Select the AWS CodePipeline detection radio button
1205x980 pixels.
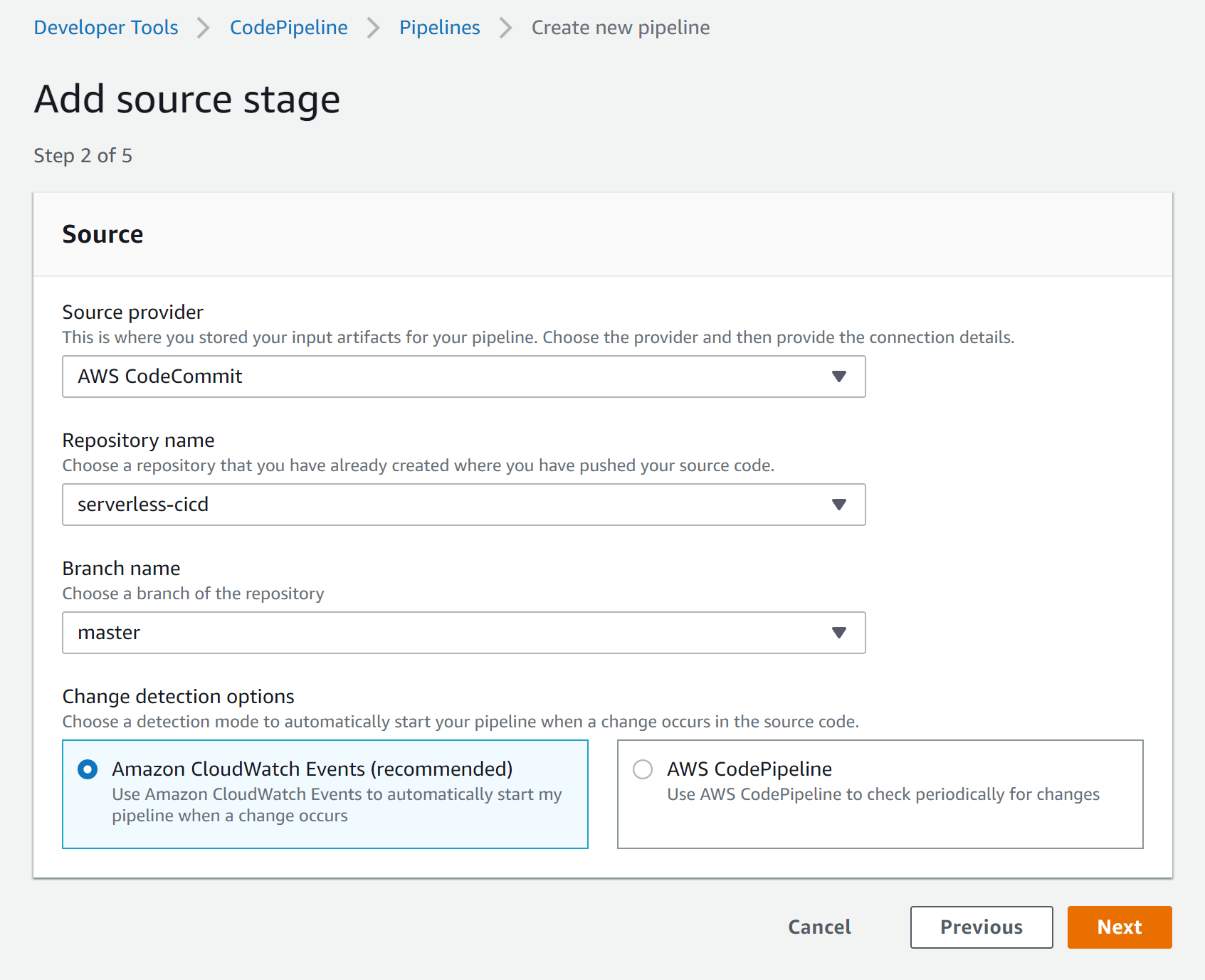[x=643, y=769]
